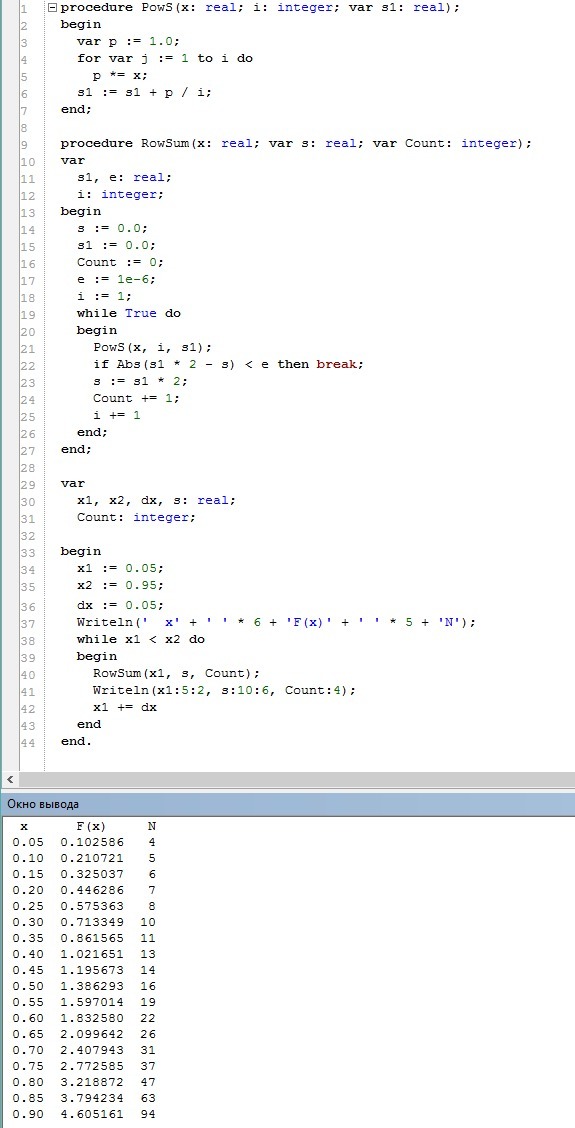The width and height of the screenshot is (575, 1128).
Task: Click output value 0.325037
Action: [92, 874]
